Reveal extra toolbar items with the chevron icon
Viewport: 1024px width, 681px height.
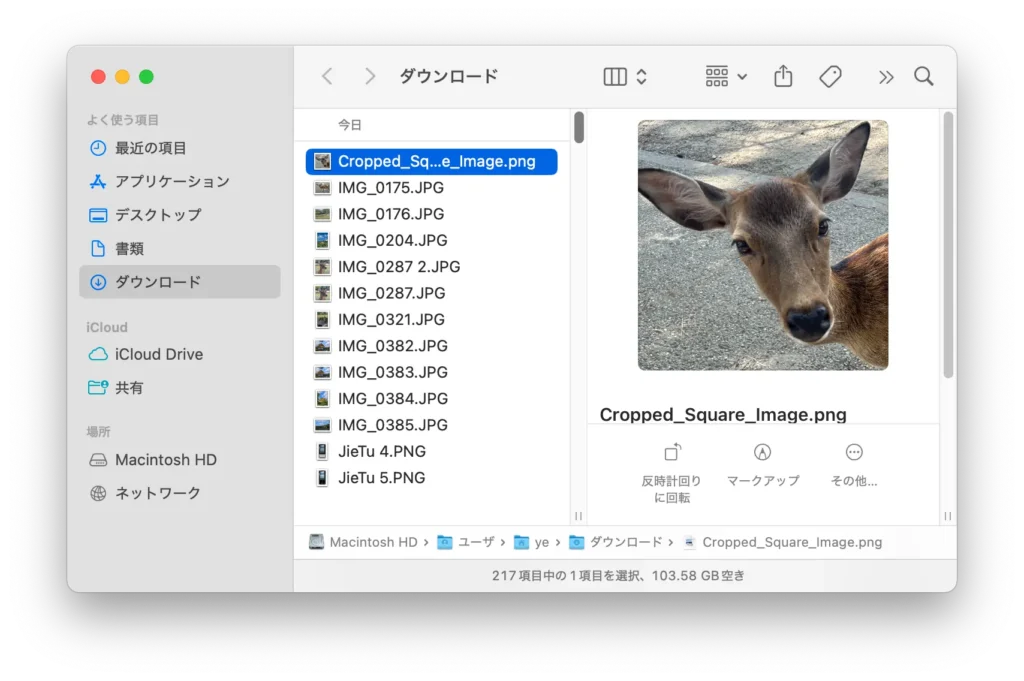click(x=885, y=76)
